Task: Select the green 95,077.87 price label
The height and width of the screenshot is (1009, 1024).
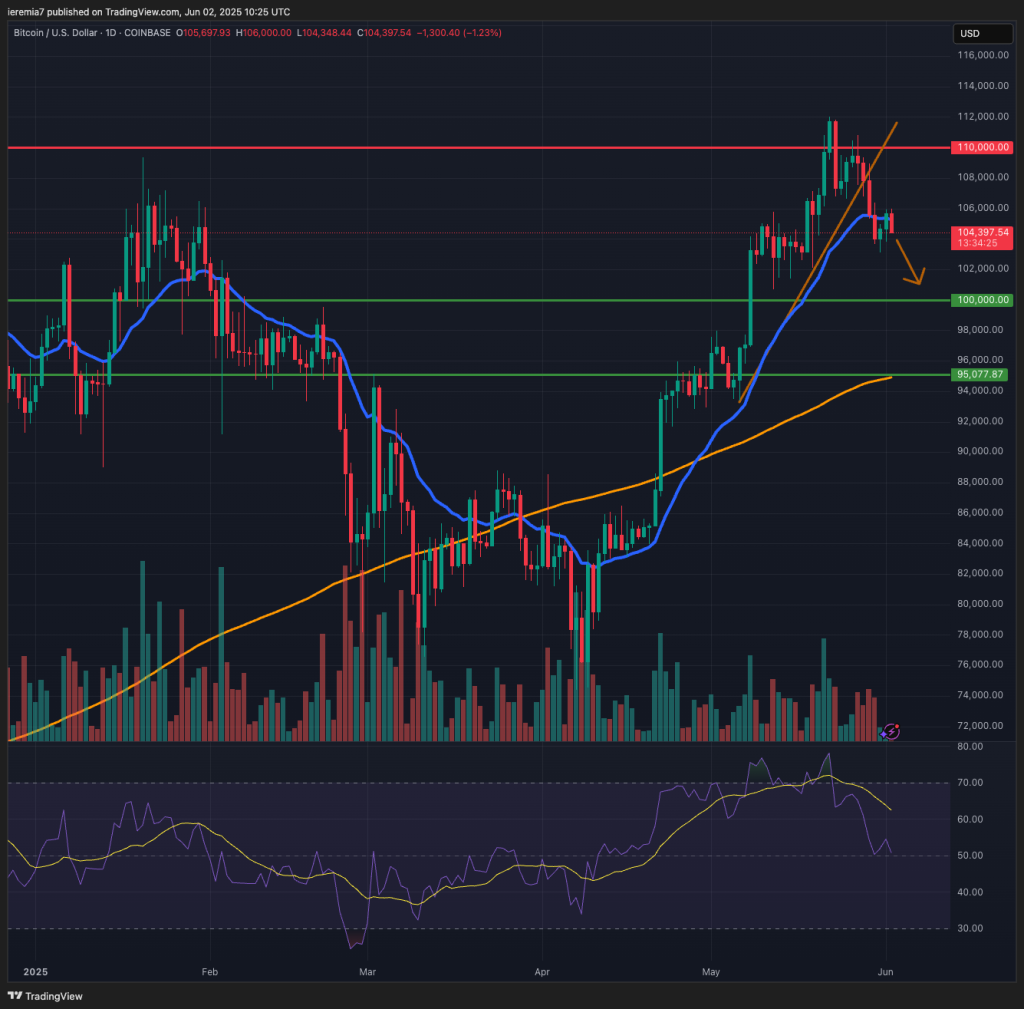Action: coord(979,374)
